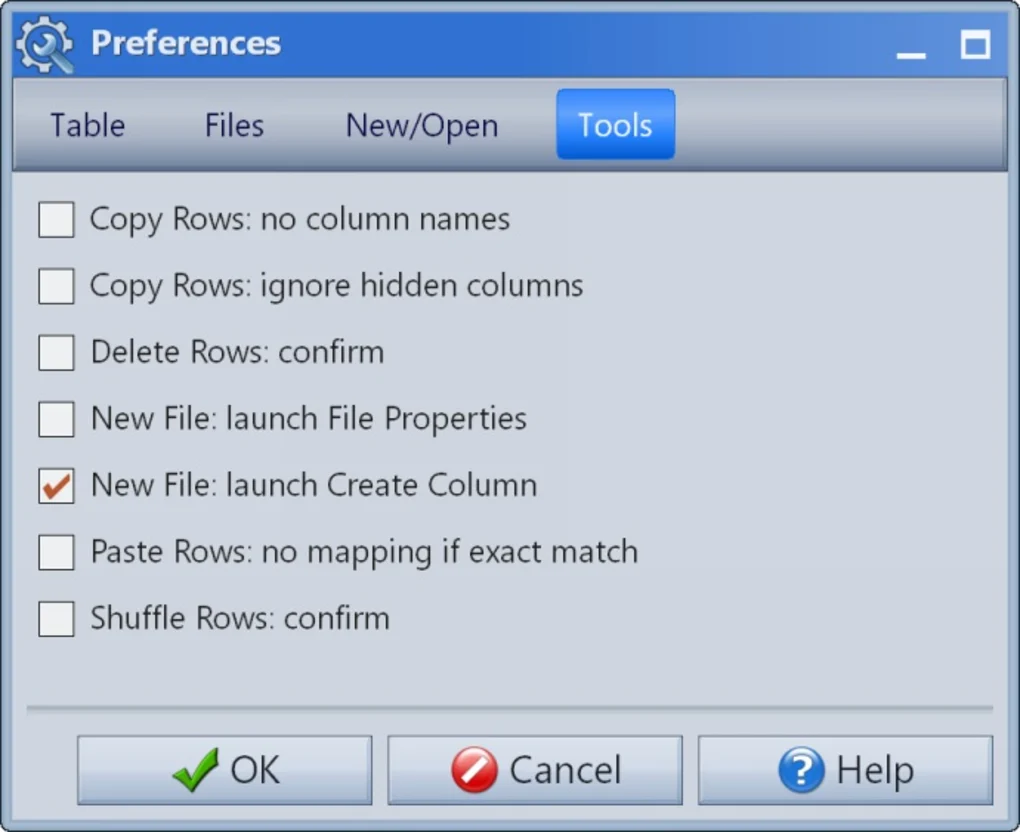Switch to the Table tab
The image size is (1020, 832).
88,125
